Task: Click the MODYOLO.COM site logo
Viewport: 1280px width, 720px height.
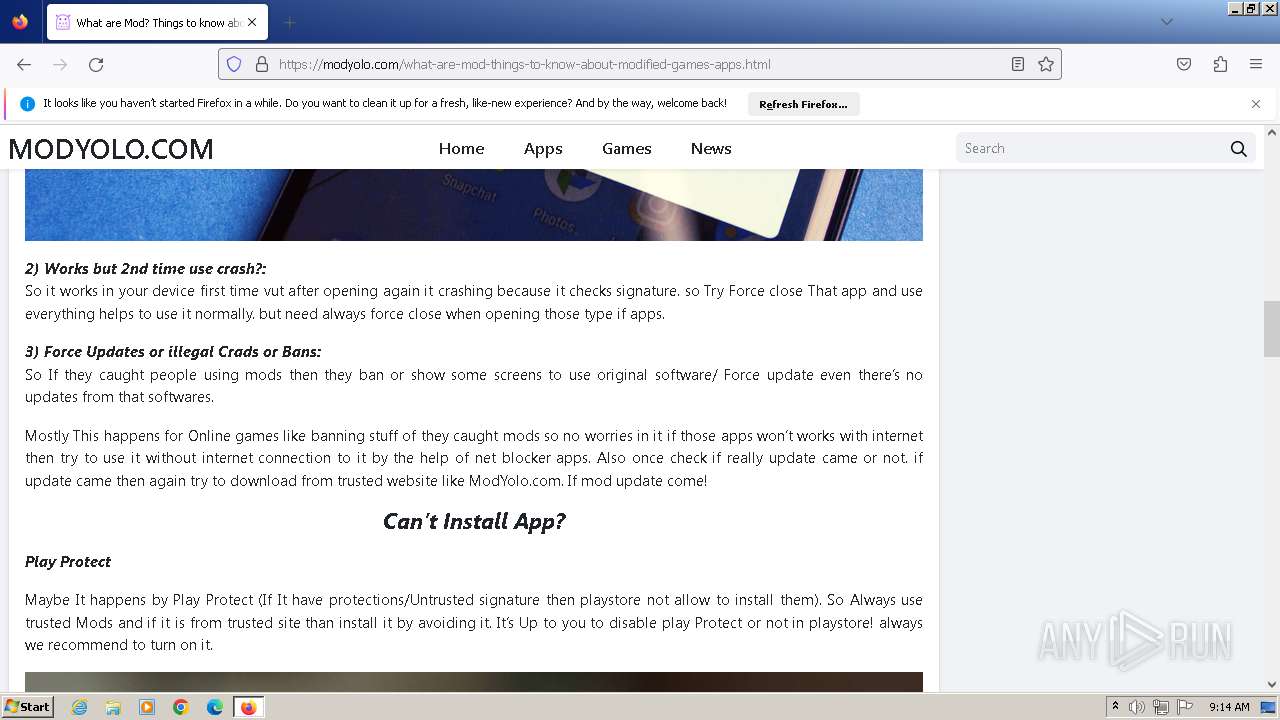Action: (x=111, y=149)
